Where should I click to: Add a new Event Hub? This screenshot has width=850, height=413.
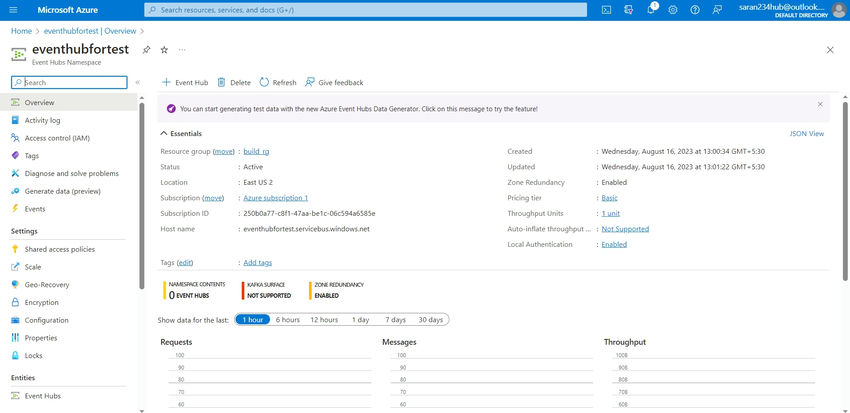point(185,82)
